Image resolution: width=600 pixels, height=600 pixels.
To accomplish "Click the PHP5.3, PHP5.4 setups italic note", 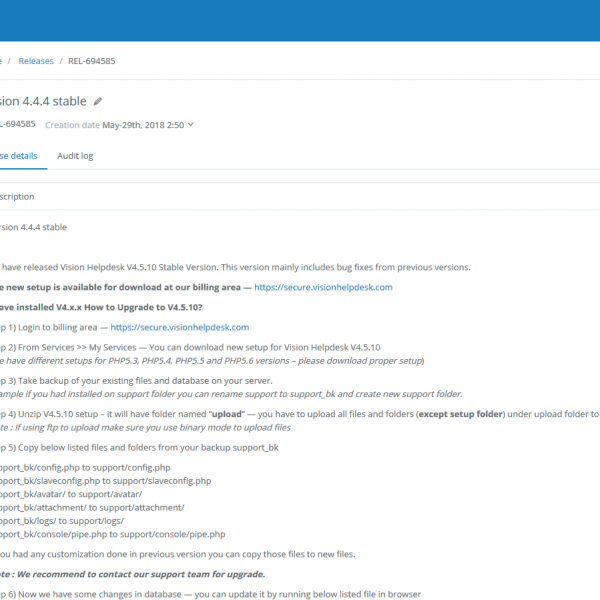I will pos(212,361).
